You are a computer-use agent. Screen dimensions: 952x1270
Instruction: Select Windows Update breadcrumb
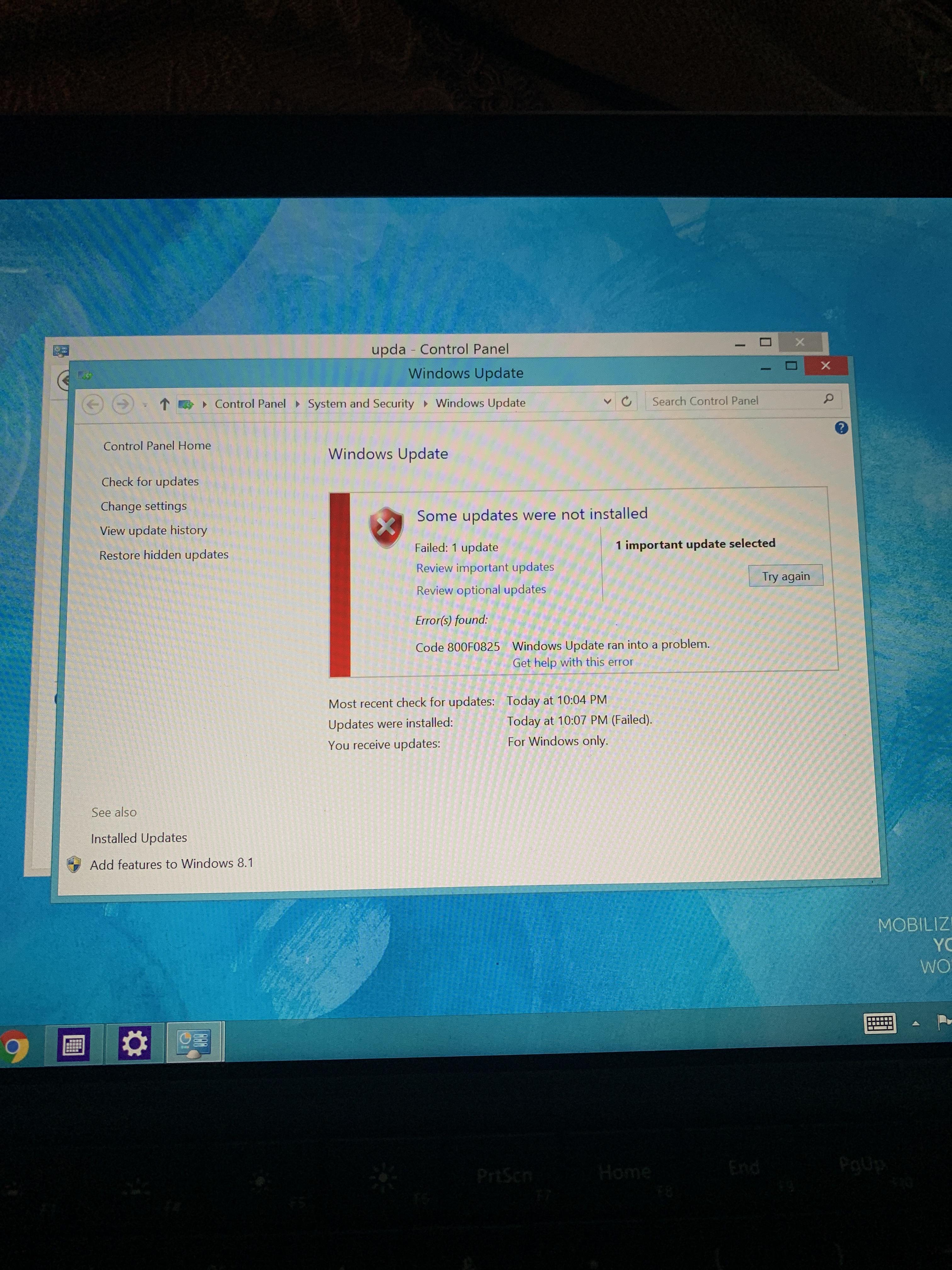[x=480, y=403]
